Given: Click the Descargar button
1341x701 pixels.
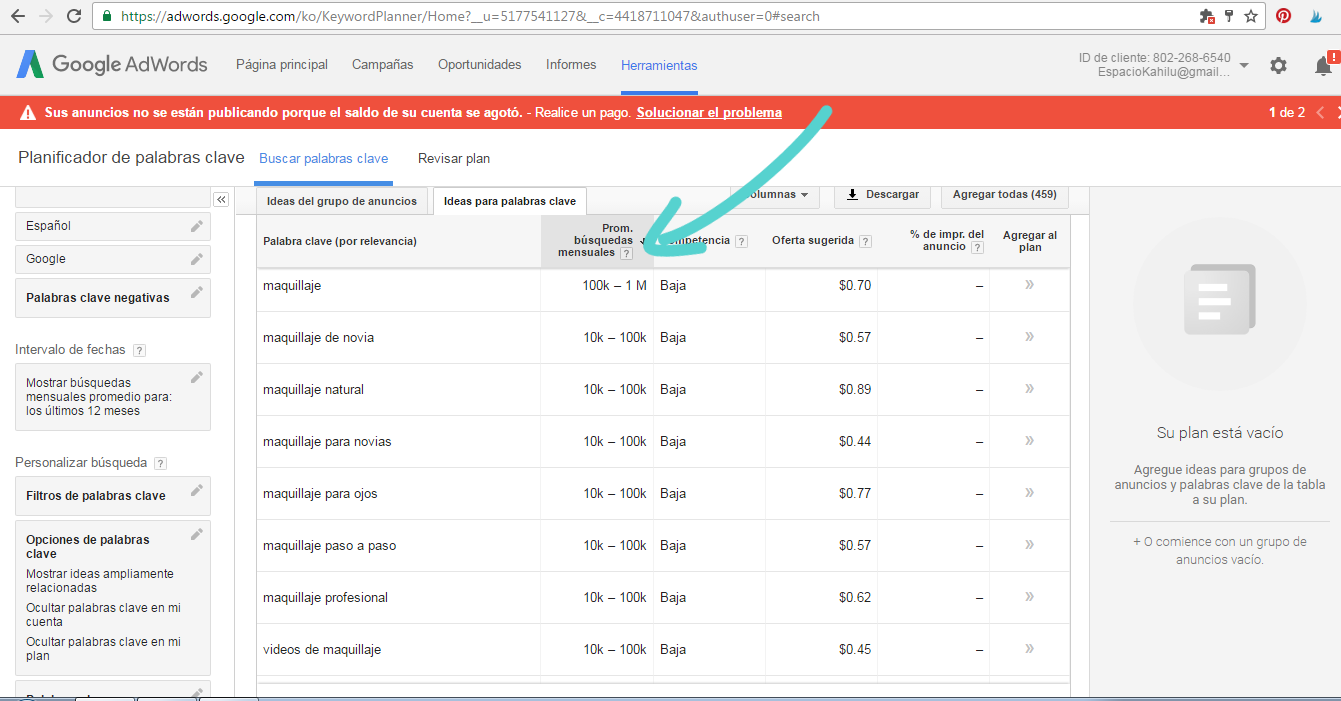Looking at the screenshot, I should (x=882, y=194).
